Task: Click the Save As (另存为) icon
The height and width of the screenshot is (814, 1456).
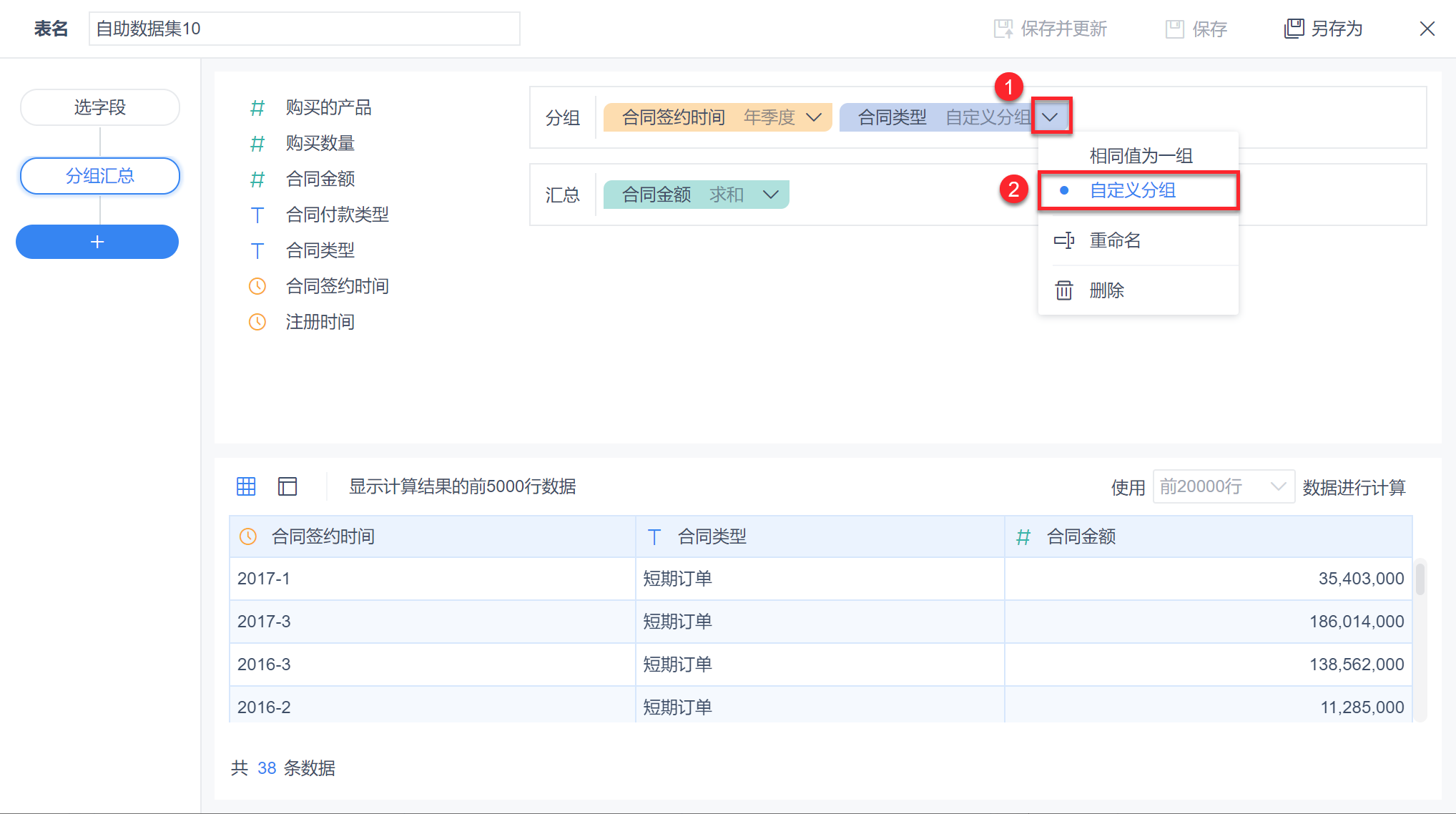Action: pyautogui.click(x=1294, y=29)
